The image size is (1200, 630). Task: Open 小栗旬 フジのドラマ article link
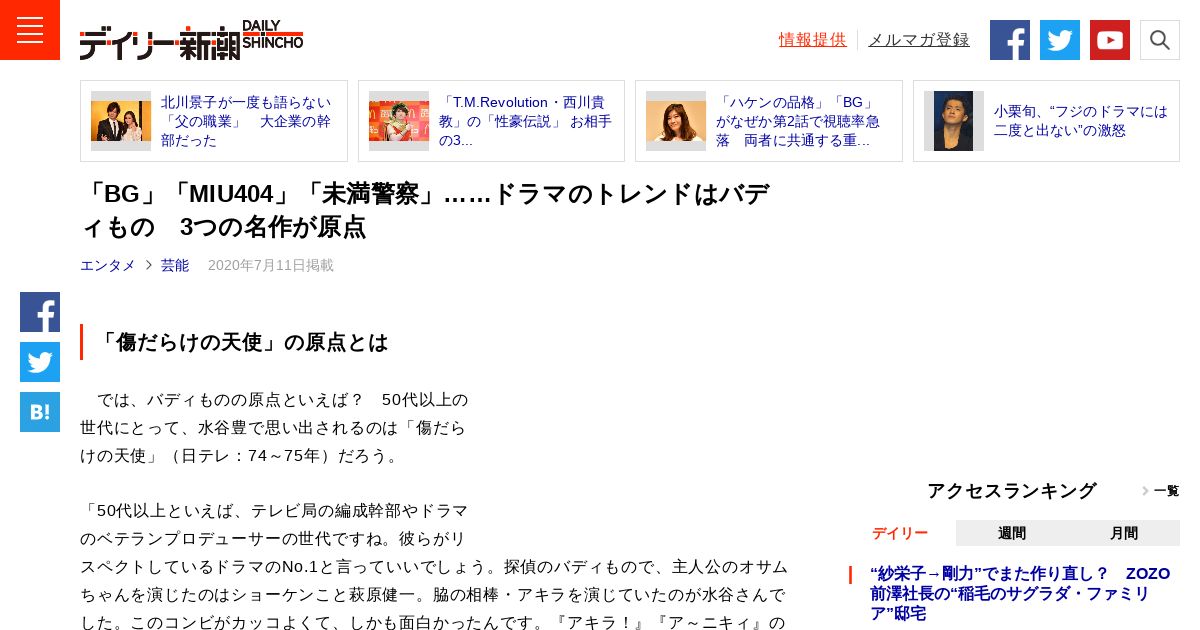[1081, 121]
